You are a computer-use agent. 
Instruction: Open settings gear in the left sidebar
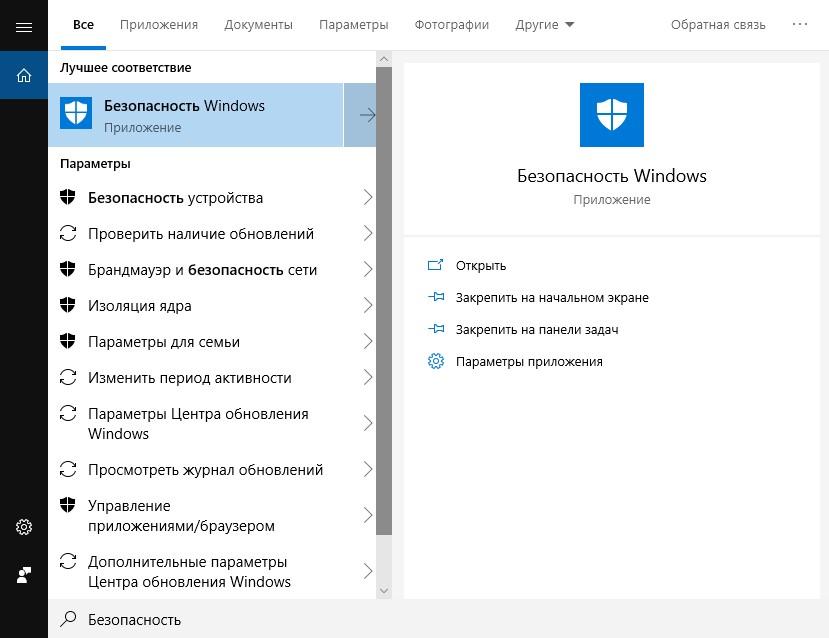tap(24, 526)
